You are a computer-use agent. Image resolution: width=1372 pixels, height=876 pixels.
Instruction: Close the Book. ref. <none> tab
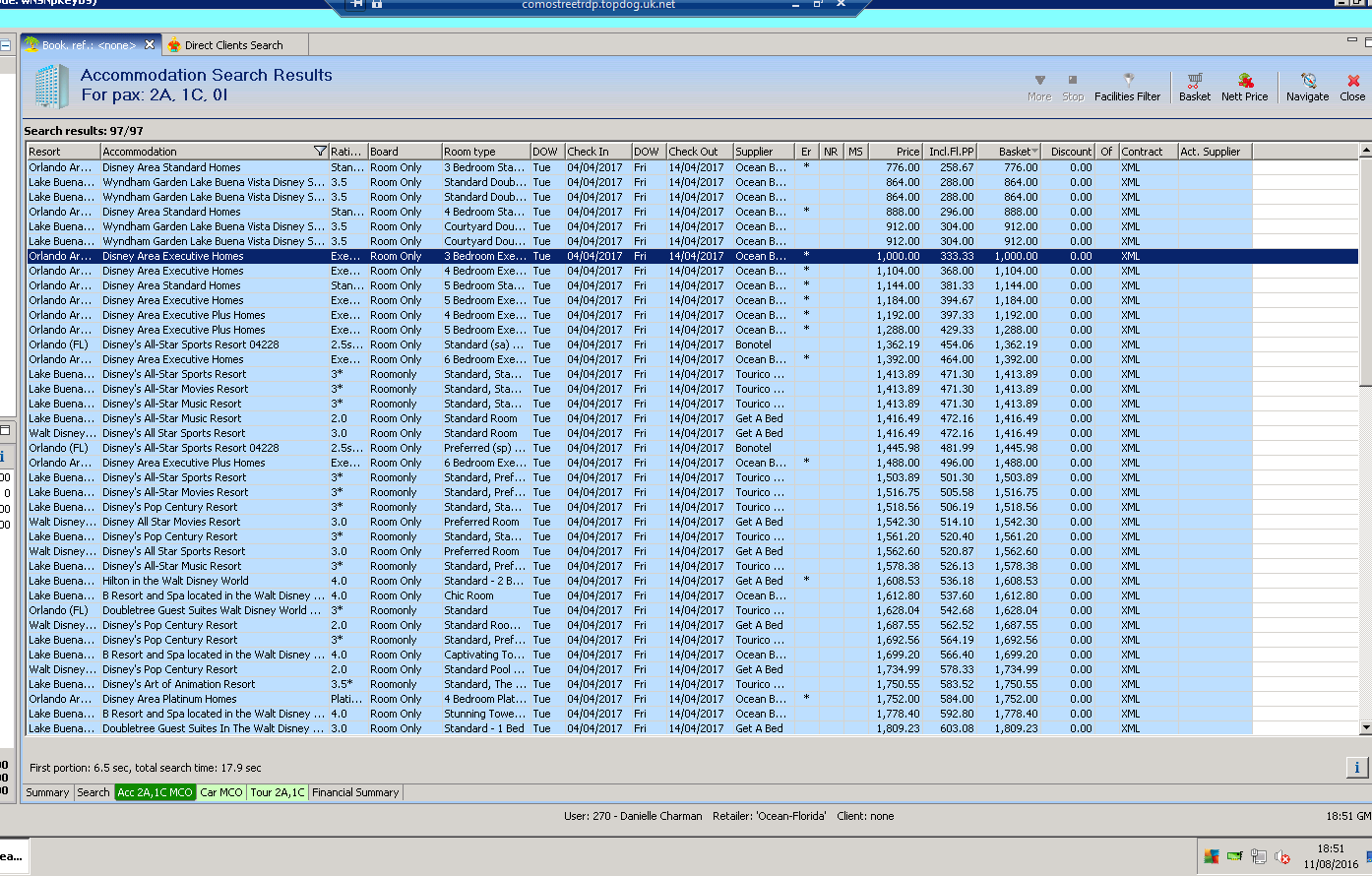click(150, 44)
